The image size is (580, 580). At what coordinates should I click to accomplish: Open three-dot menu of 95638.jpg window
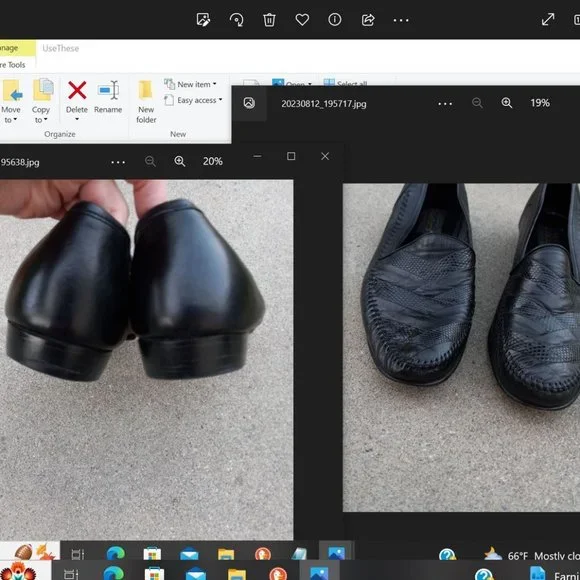coord(118,162)
